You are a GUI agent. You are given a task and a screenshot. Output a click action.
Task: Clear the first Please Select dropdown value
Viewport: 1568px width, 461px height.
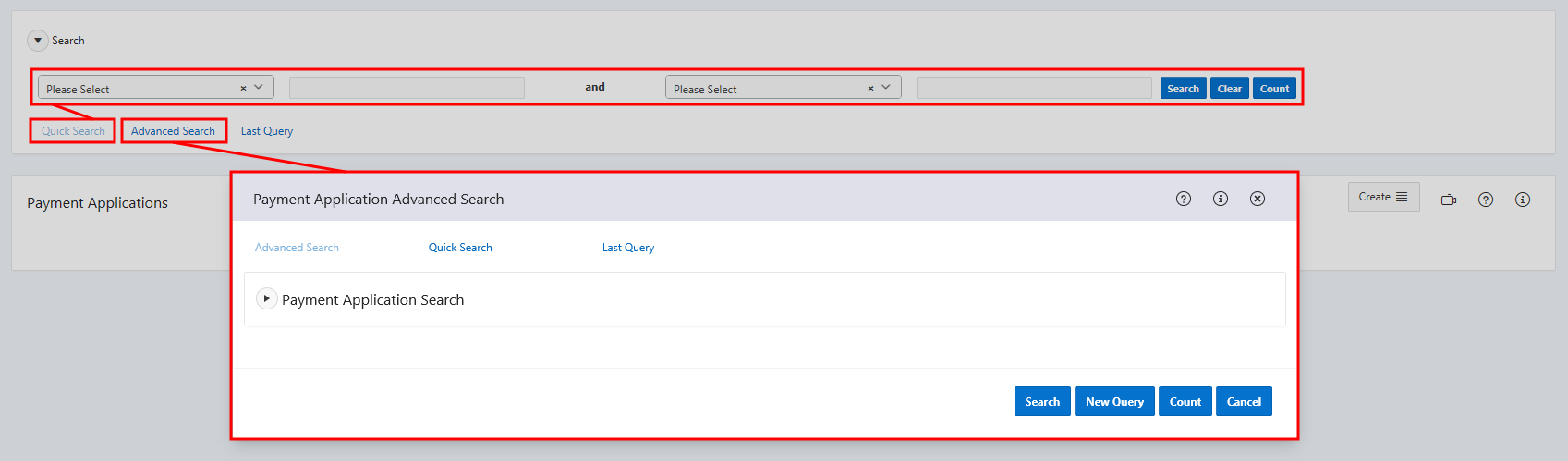(243, 89)
